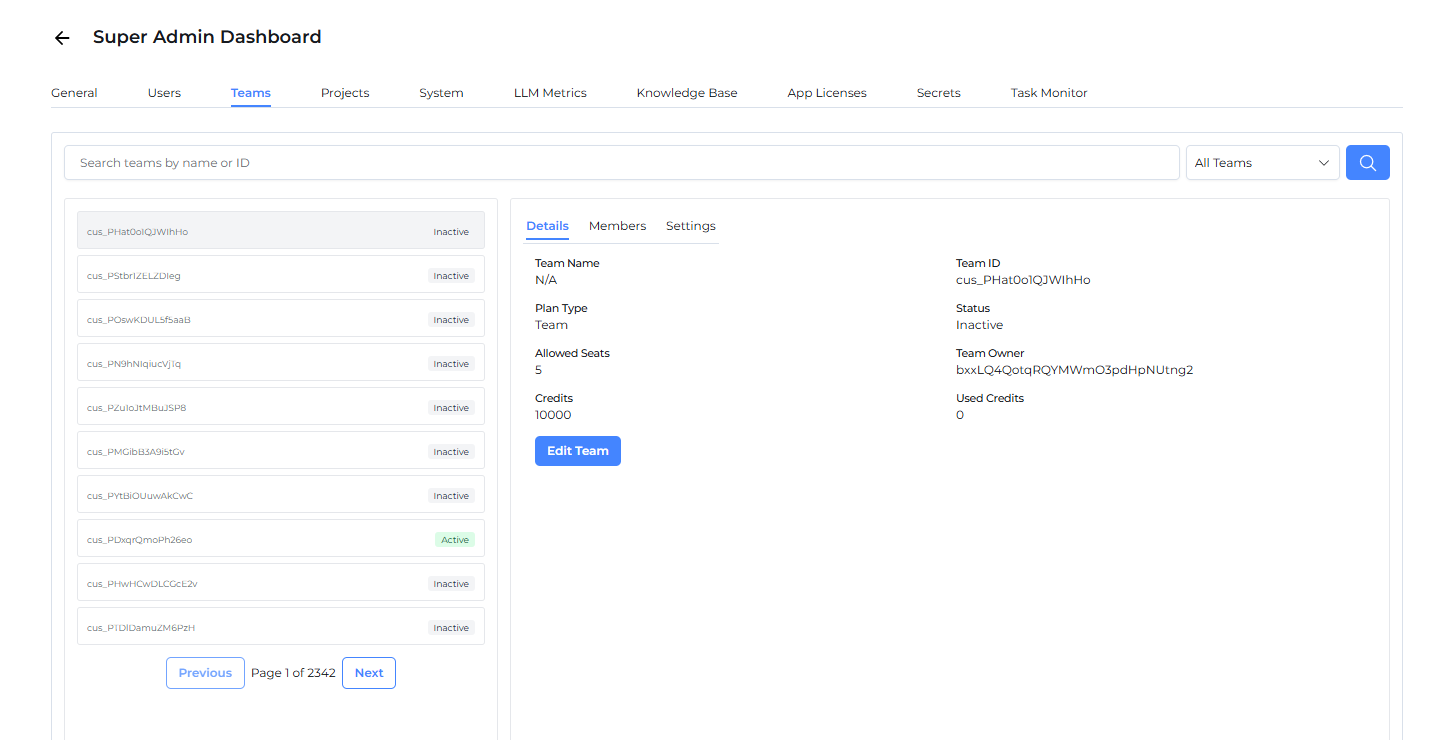This screenshot has width=1450, height=740.
Task: Select team cus_PMGibB3A9i5tGv in the list
Action: [281, 450]
